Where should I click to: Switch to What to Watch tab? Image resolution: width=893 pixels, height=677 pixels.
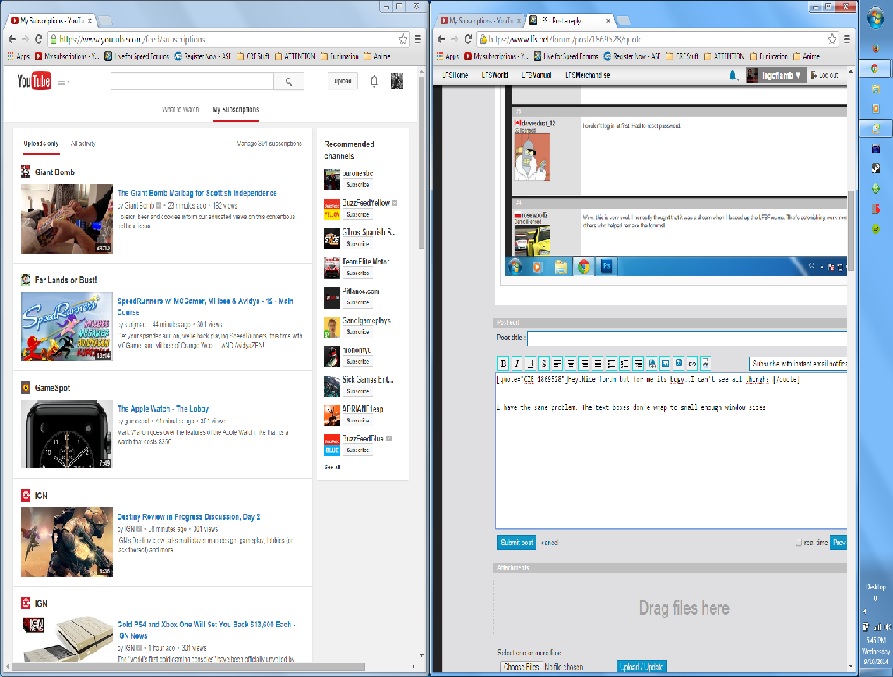(181, 109)
